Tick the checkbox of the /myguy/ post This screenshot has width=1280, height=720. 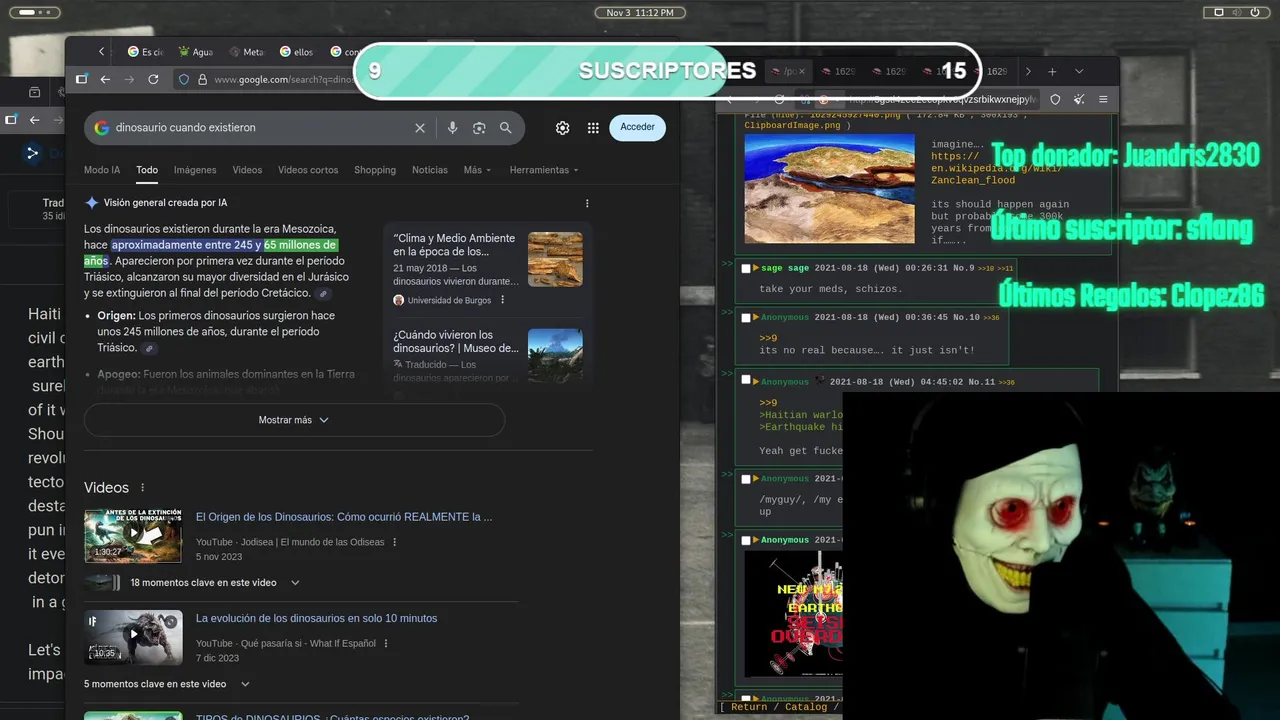point(746,479)
